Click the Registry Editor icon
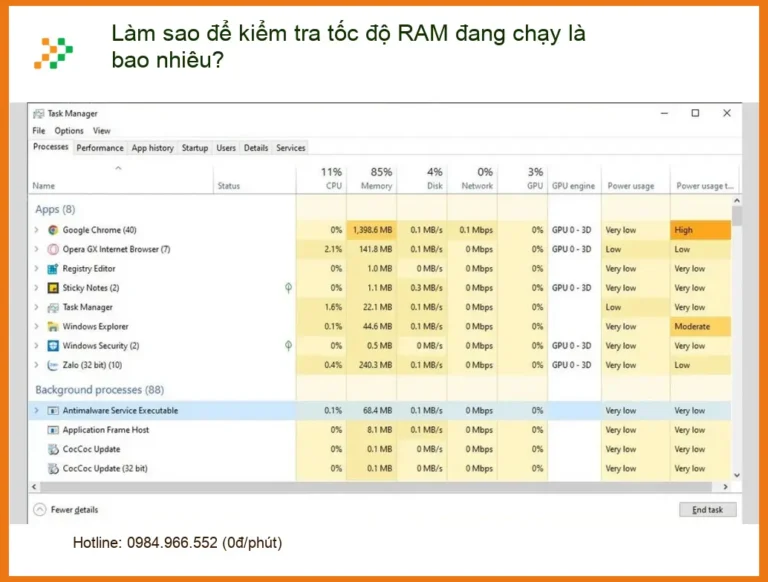 [x=53, y=268]
